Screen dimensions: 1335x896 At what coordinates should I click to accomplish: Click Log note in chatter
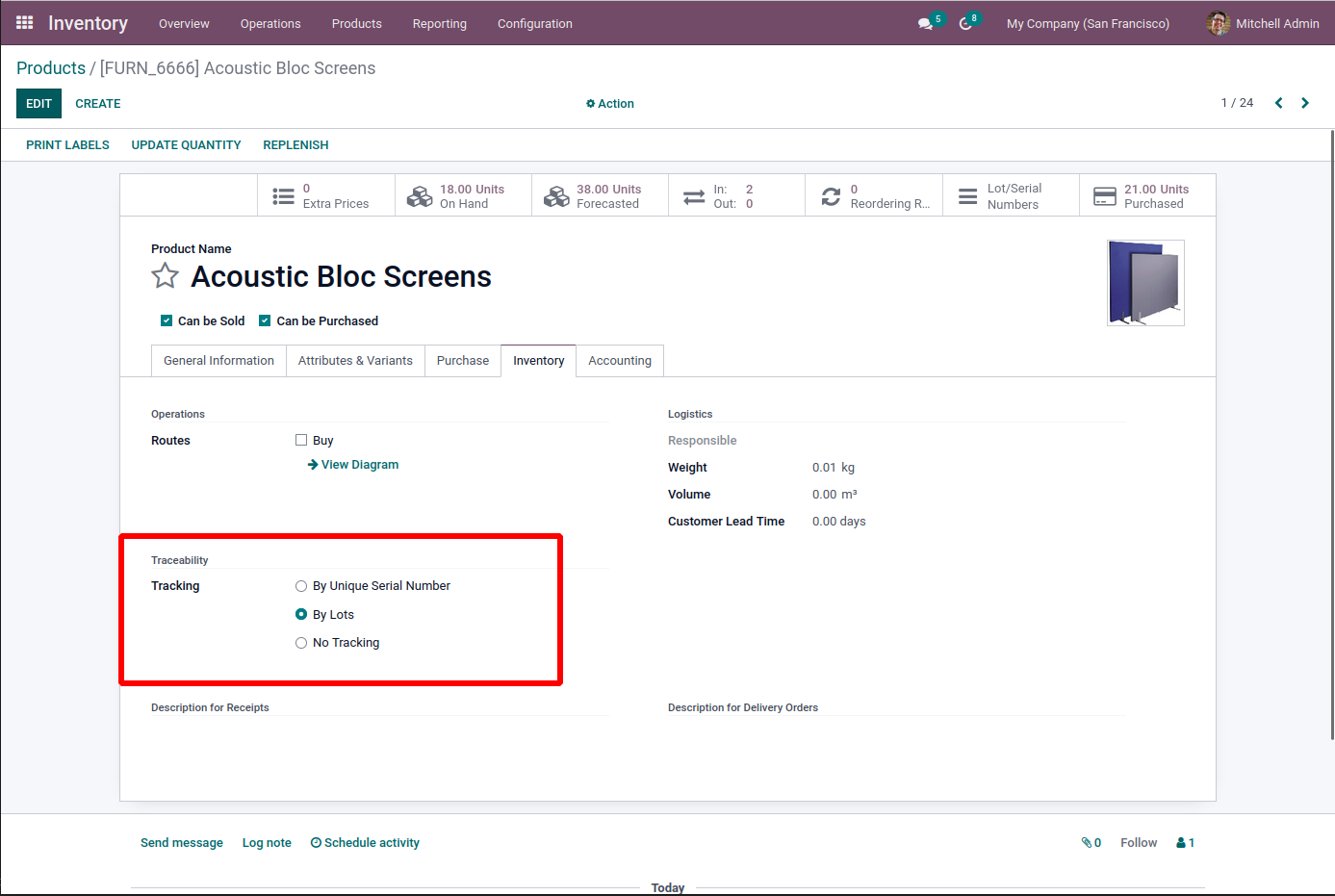pyautogui.click(x=267, y=843)
